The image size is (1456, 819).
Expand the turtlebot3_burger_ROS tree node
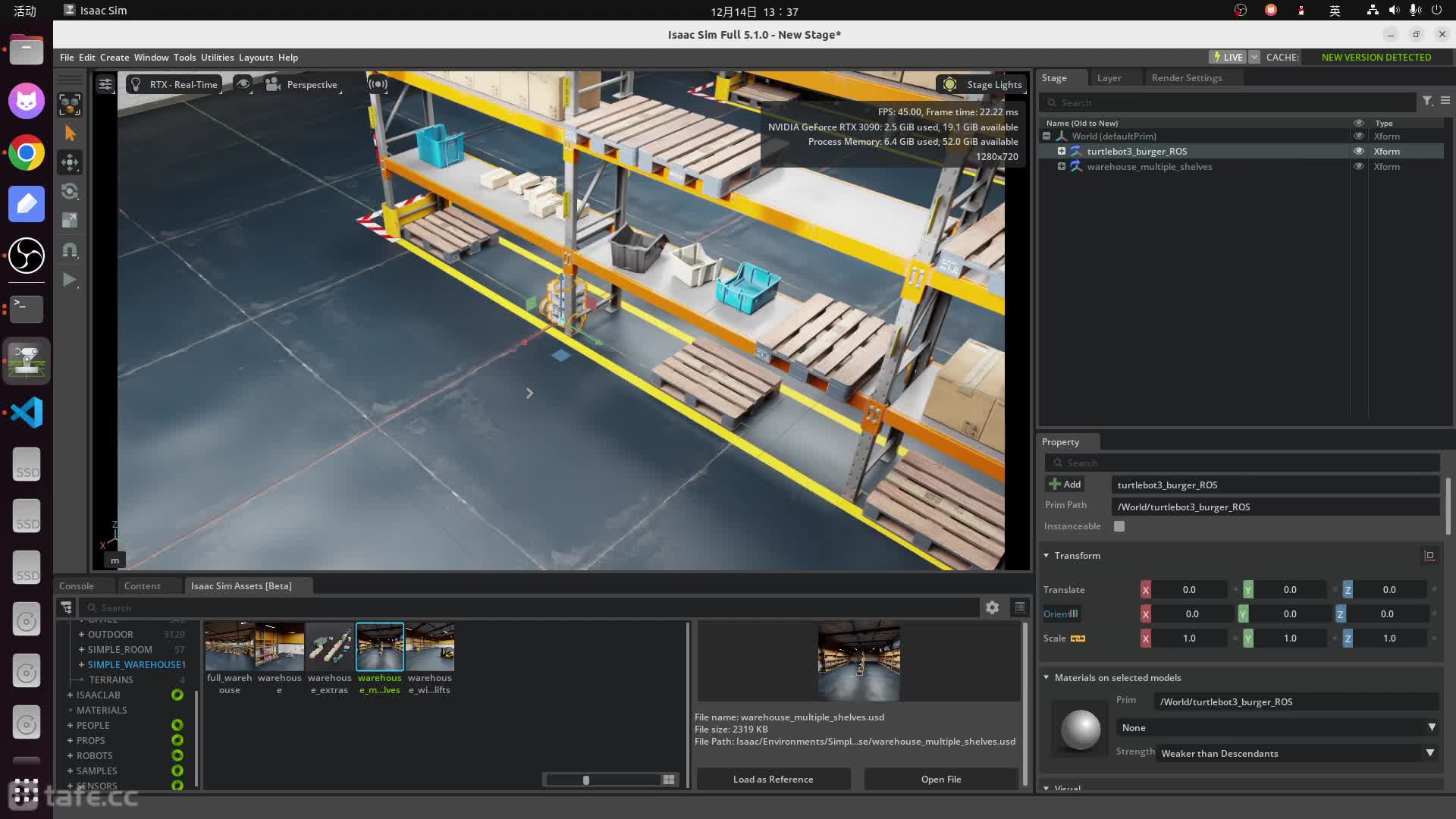click(1062, 151)
